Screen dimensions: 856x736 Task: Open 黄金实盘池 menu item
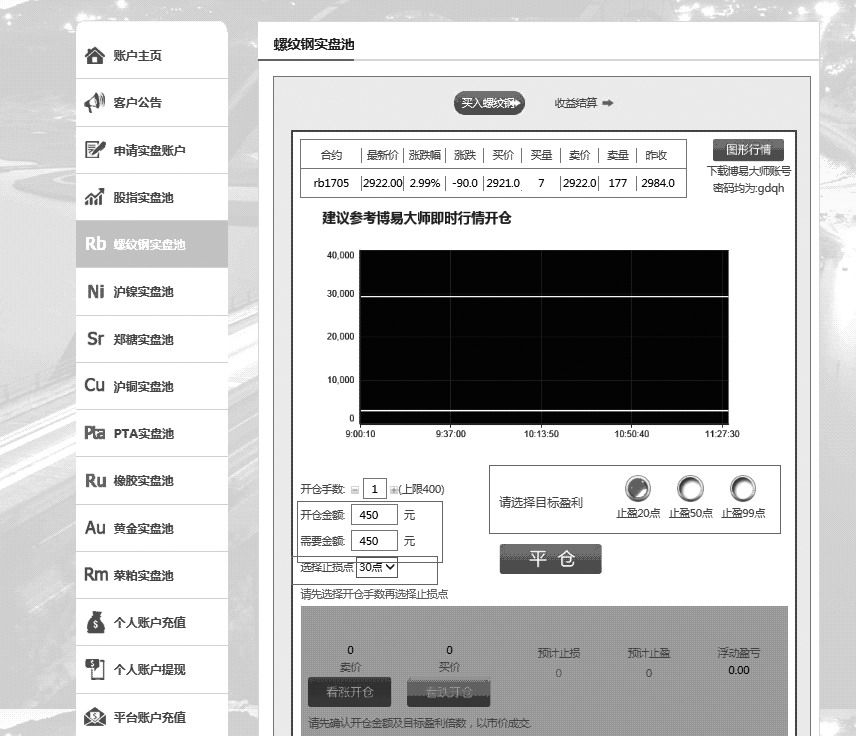(x=152, y=528)
